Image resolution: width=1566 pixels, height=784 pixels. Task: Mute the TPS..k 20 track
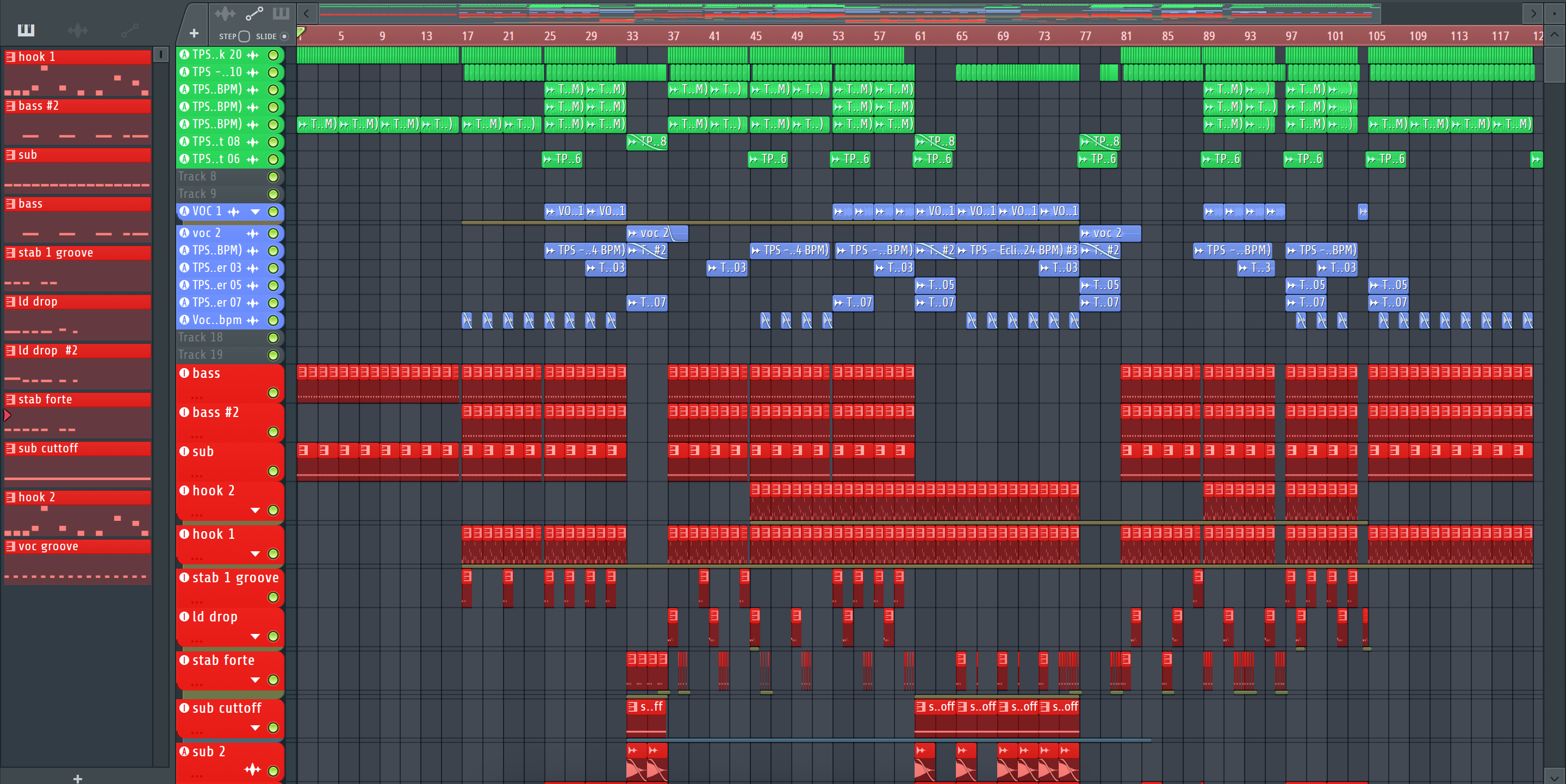click(274, 55)
